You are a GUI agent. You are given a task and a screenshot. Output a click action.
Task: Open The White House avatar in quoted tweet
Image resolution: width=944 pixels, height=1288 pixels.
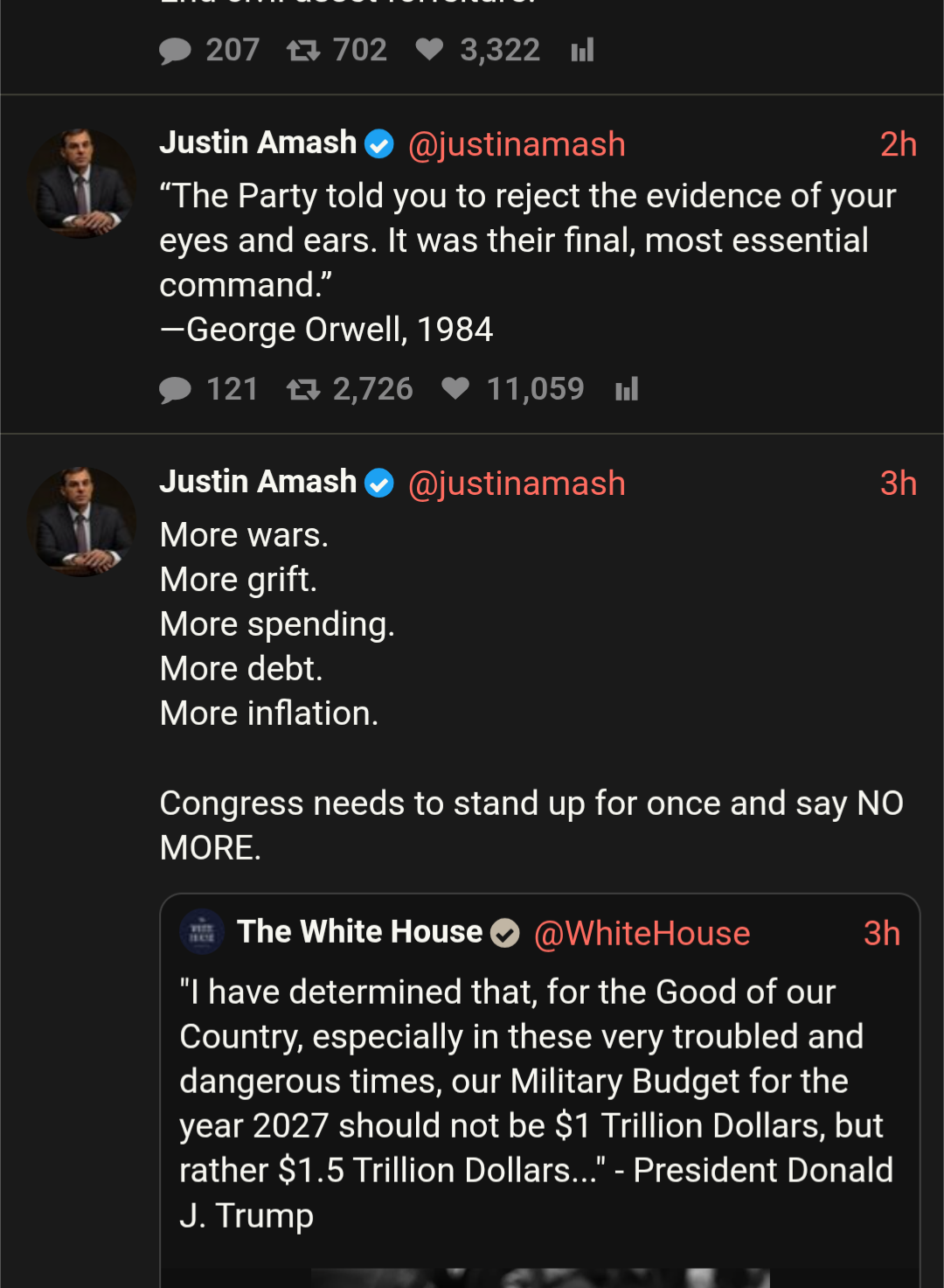[202, 932]
